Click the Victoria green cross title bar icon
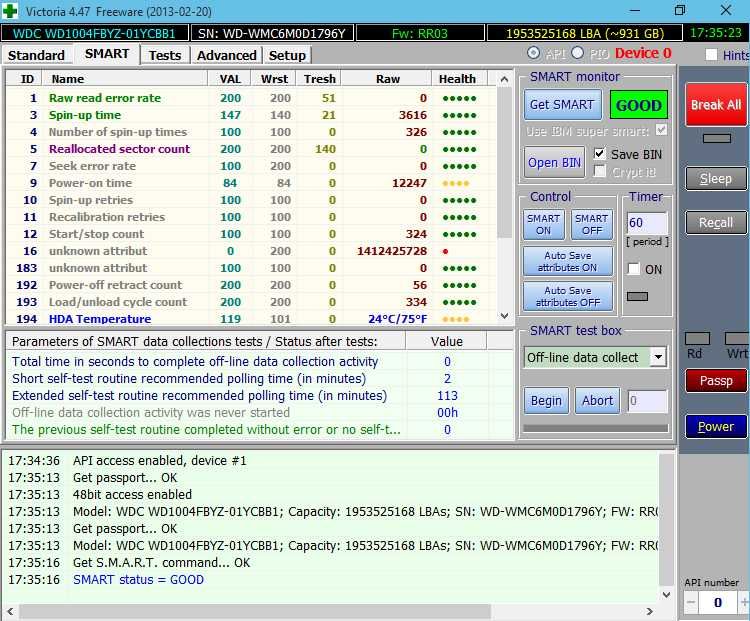750x621 pixels. click(10, 10)
